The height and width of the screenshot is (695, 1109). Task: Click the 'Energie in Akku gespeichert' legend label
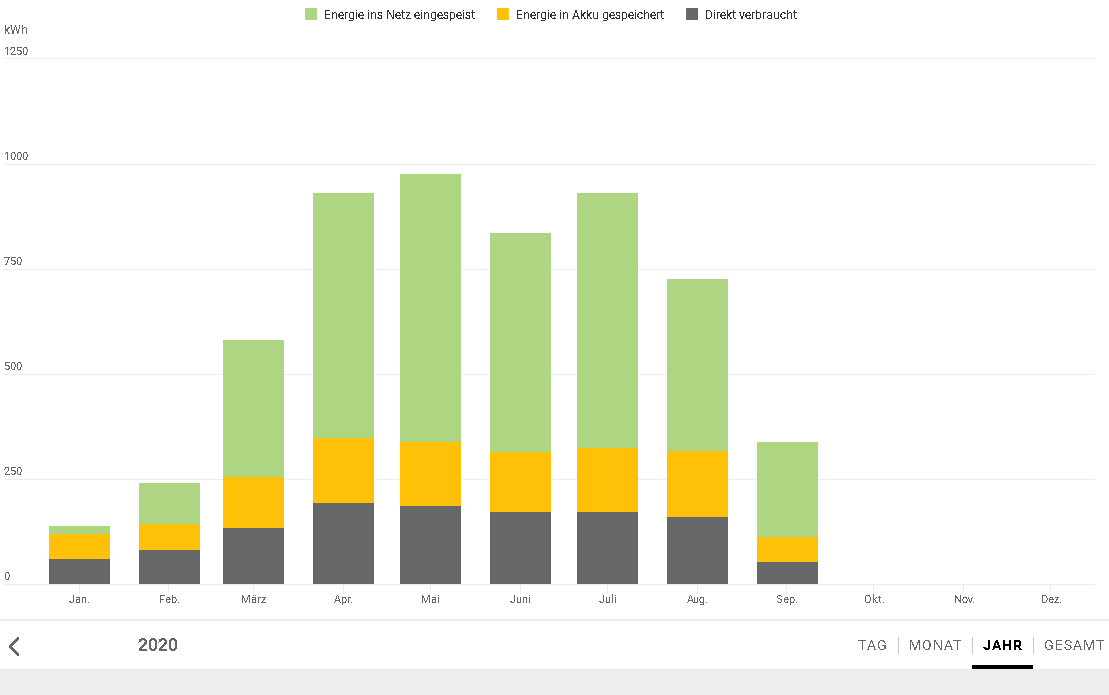coord(590,15)
